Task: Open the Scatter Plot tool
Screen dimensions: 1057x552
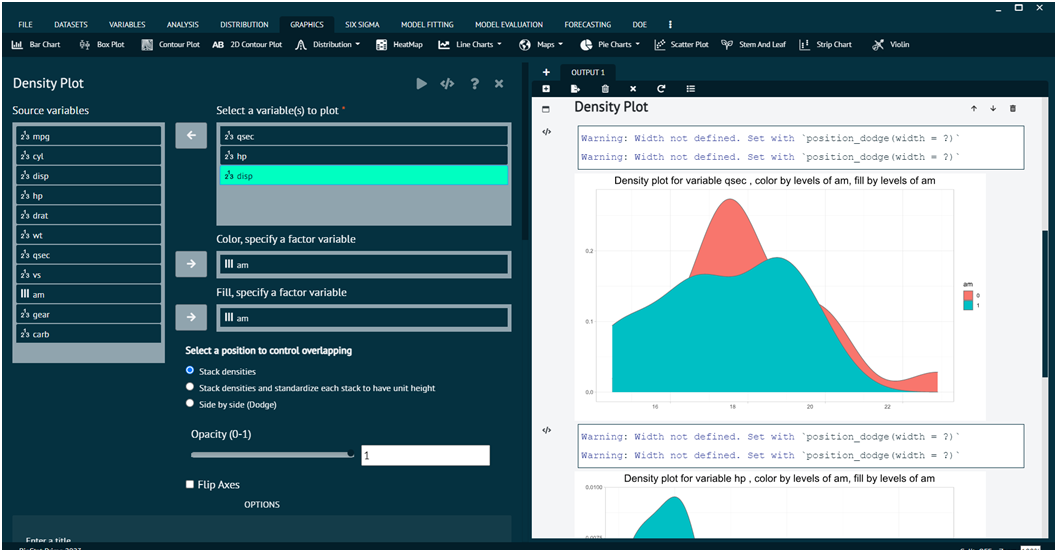Action: [x=682, y=44]
